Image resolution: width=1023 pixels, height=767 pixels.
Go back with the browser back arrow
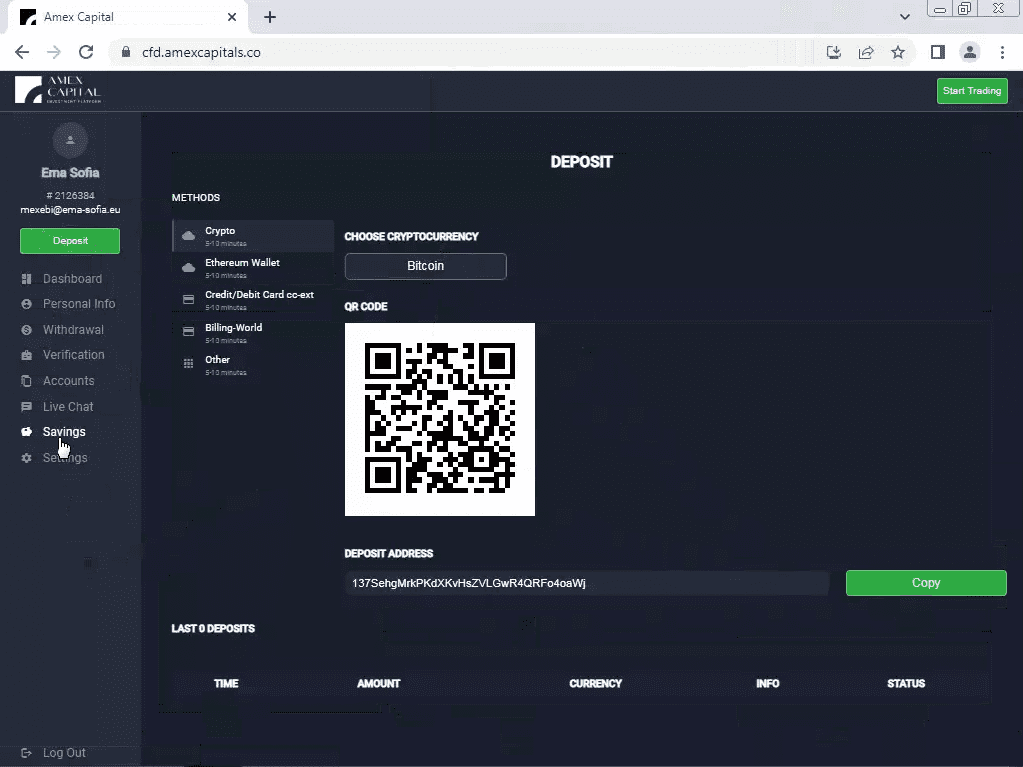(22, 52)
